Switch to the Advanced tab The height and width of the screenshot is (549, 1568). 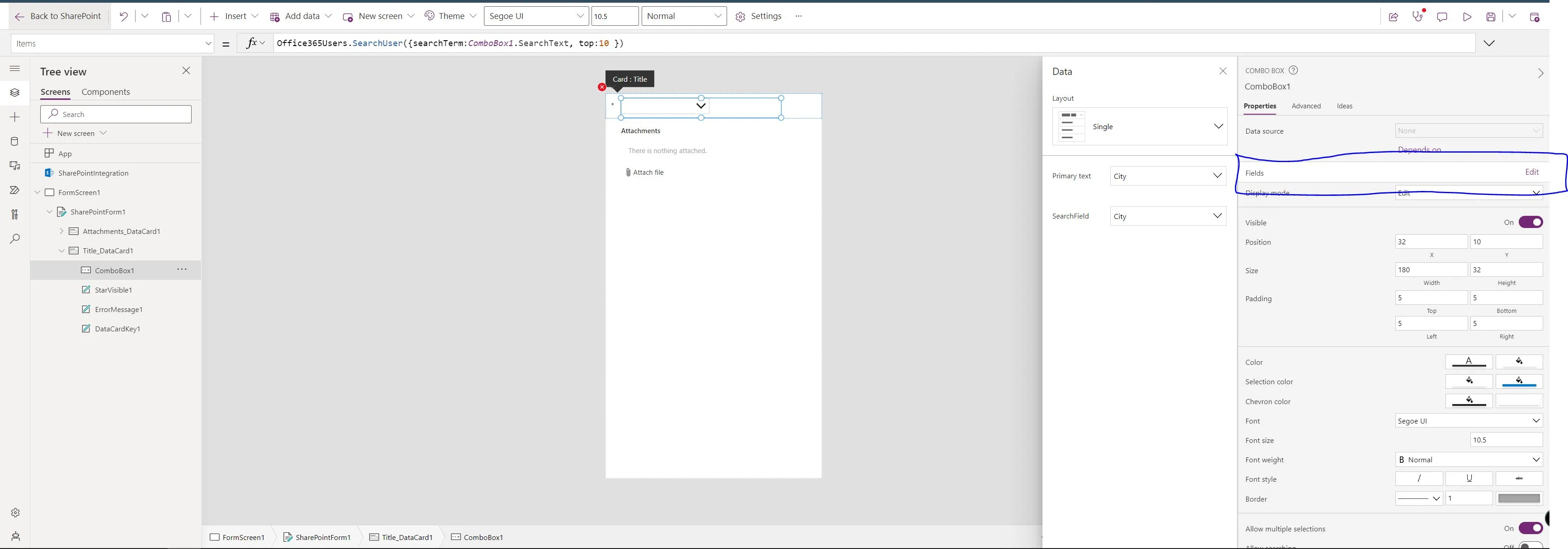coord(1305,106)
